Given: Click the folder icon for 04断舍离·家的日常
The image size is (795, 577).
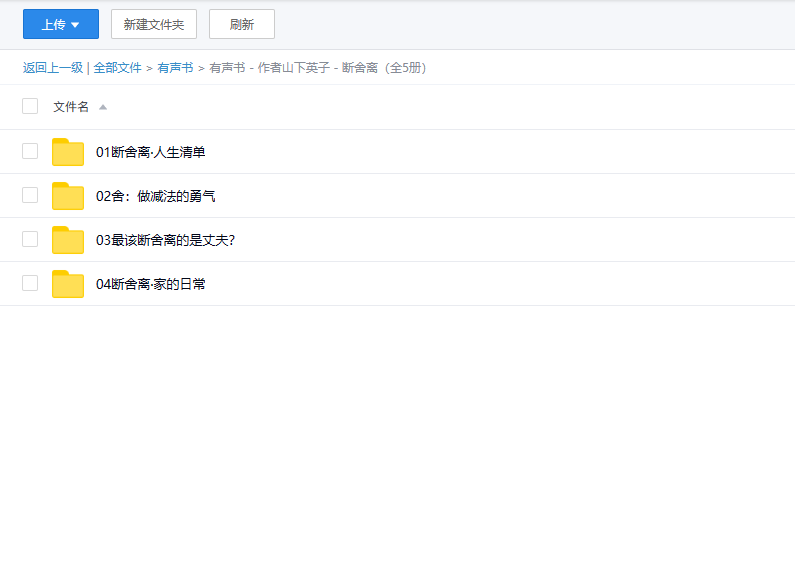Looking at the screenshot, I should coord(68,284).
